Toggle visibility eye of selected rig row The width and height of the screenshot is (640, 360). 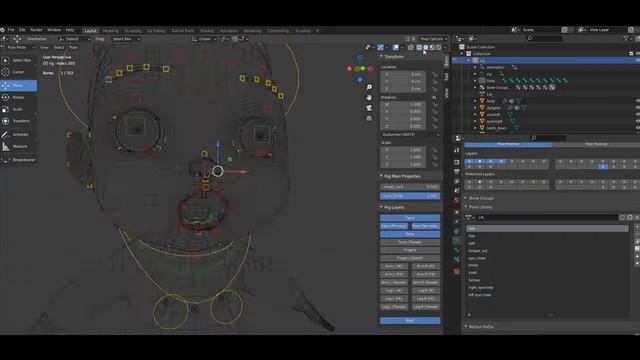637,60
